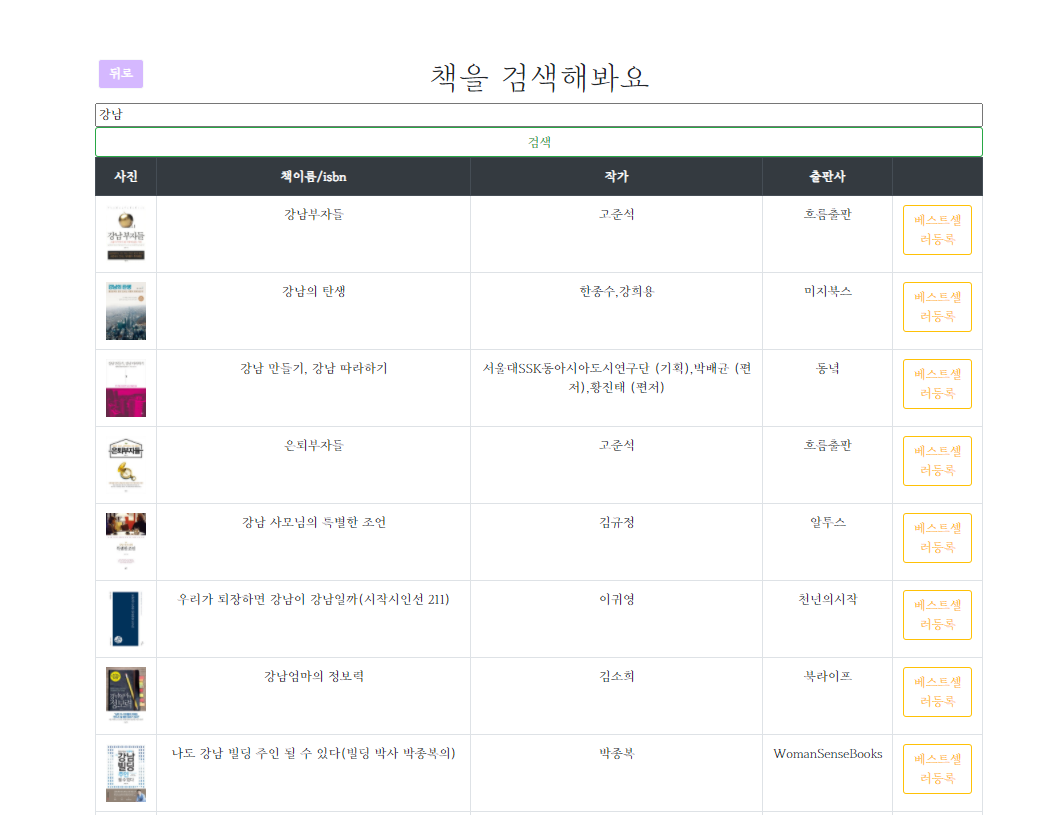This screenshot has width=1047, height=815.
Task: Select the 우리가 퇴장하면 강남이 강남일까 cover thumbnail
Action: (126, 619)
